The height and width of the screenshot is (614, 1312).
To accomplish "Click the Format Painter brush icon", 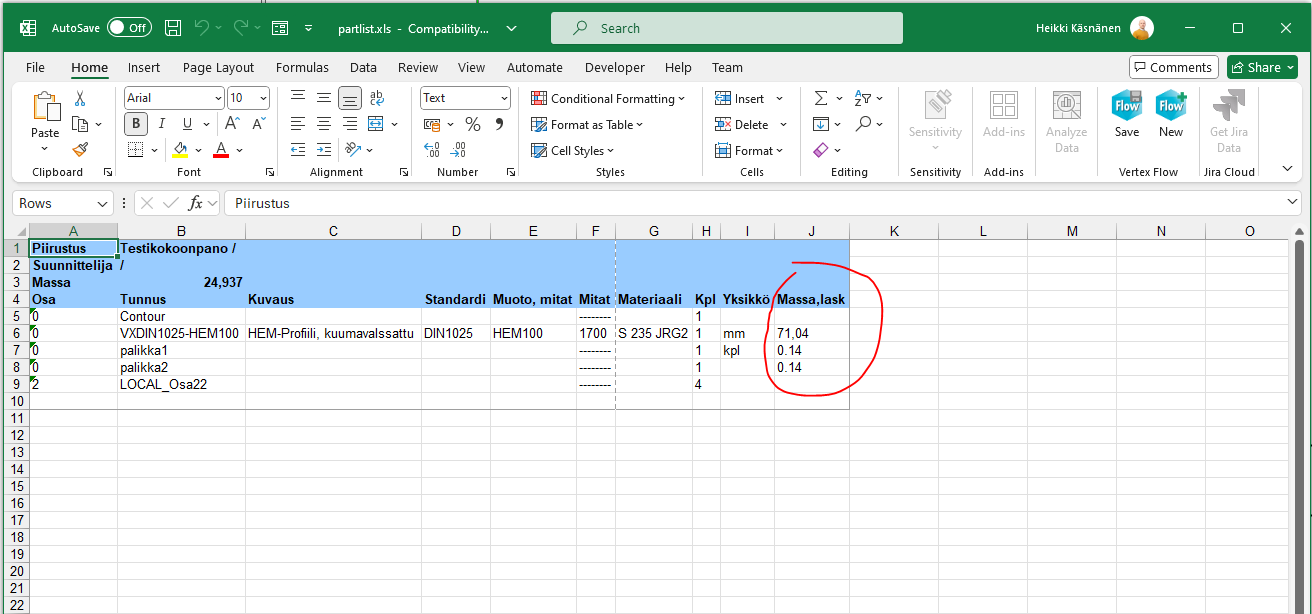I will 80,150.
